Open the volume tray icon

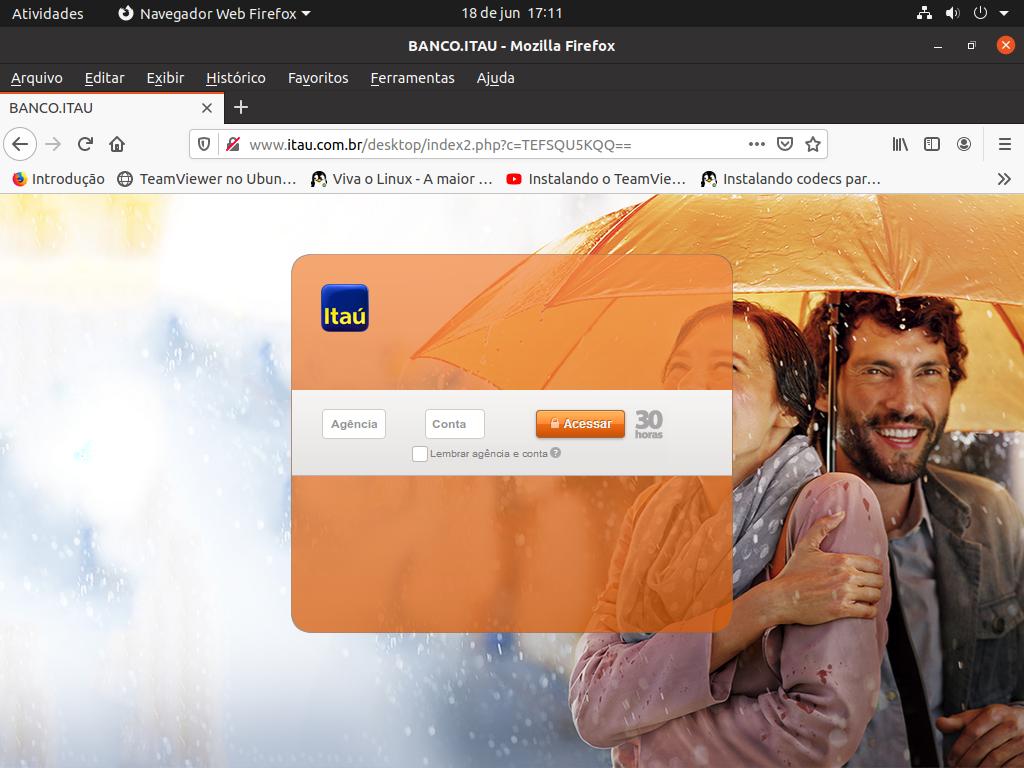coord(952,13)
